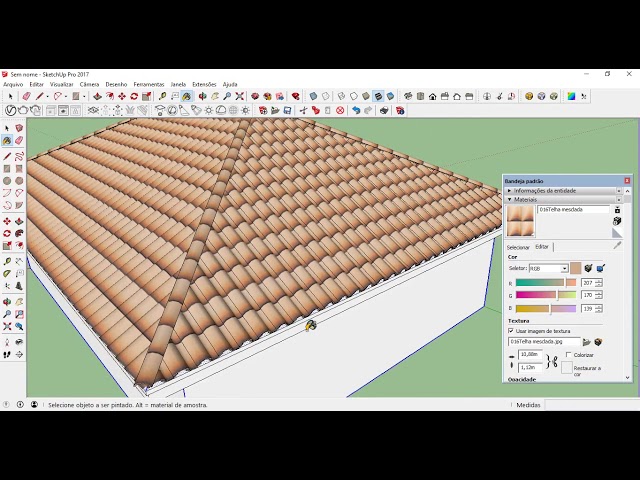Toggle the Paint Bucket tool in top toolbar
640x480 pixels.
point(187,96)
